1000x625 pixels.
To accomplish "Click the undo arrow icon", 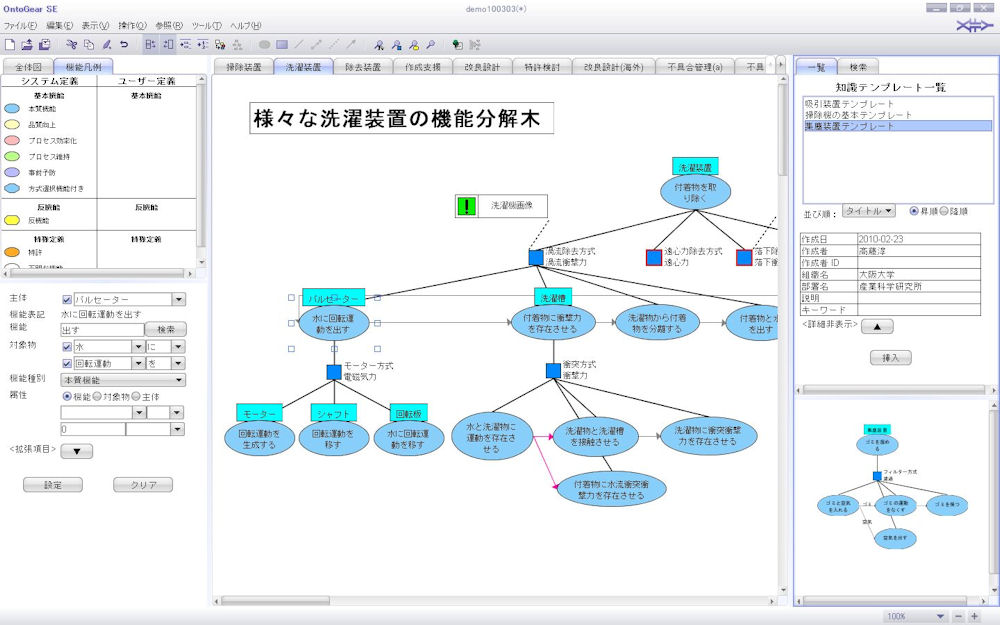I will tap(124, 44).
